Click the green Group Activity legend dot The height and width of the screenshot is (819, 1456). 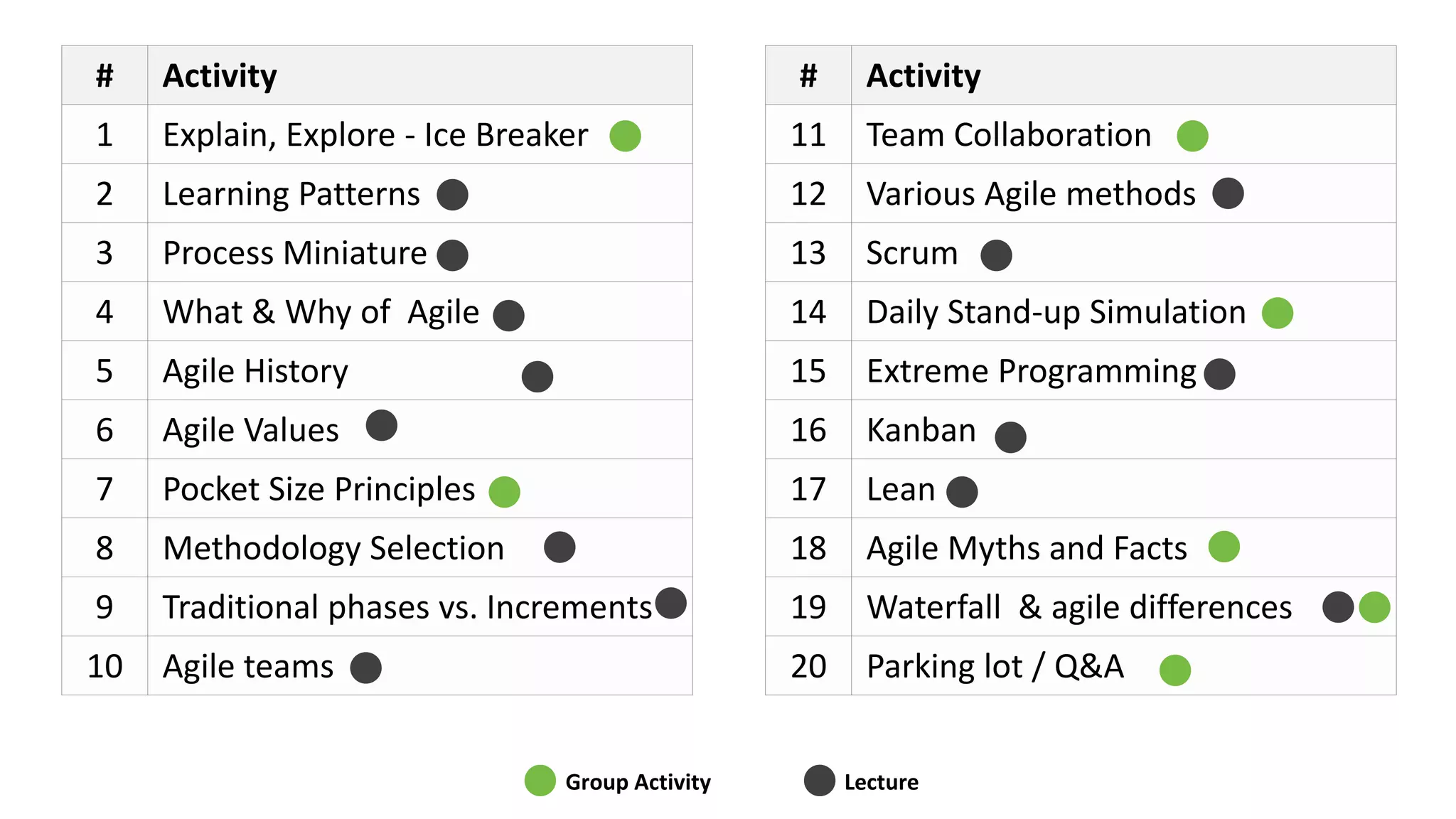[x=540, y=781]
